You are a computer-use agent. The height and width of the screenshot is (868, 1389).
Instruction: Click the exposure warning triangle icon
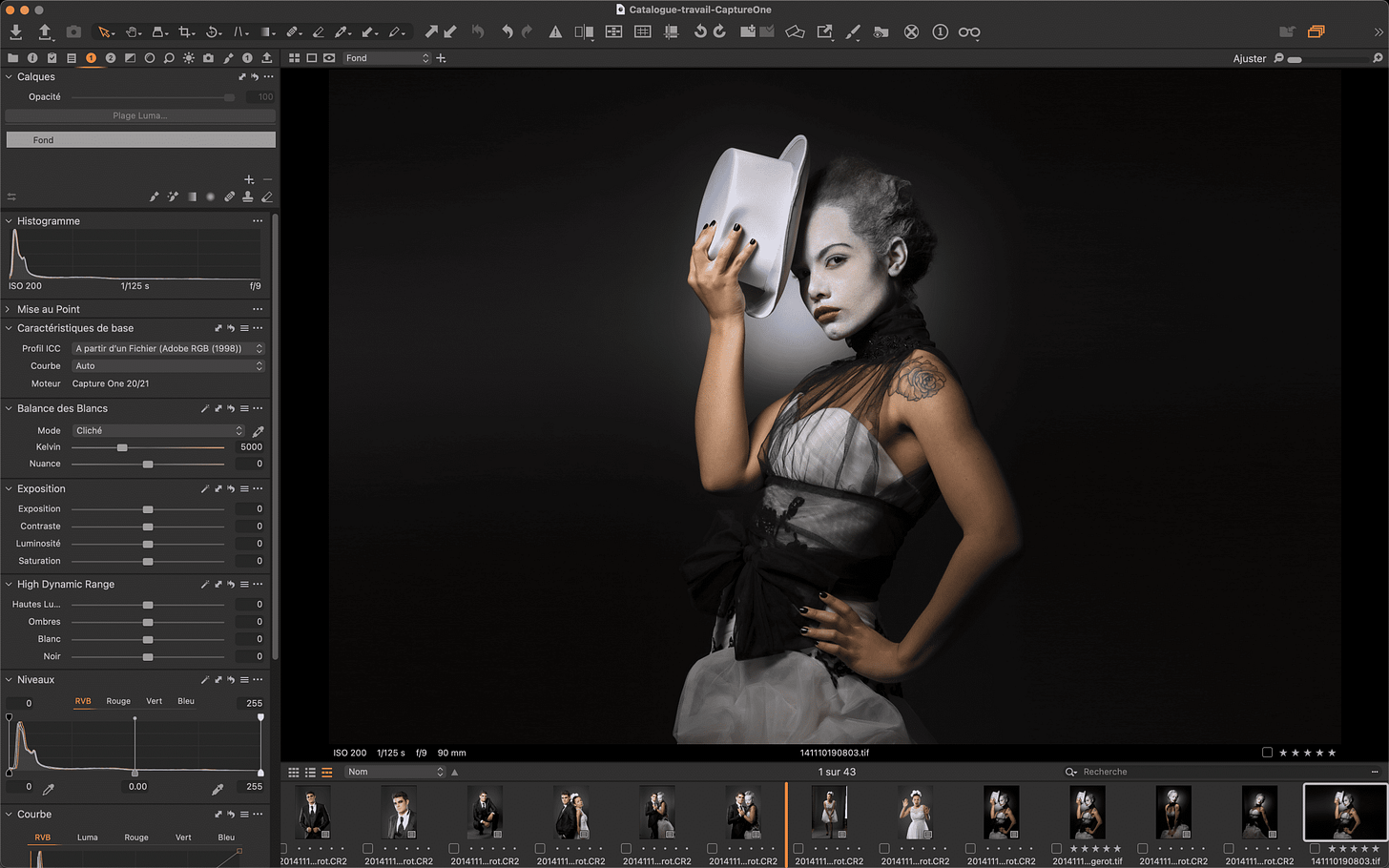[555, 32]
